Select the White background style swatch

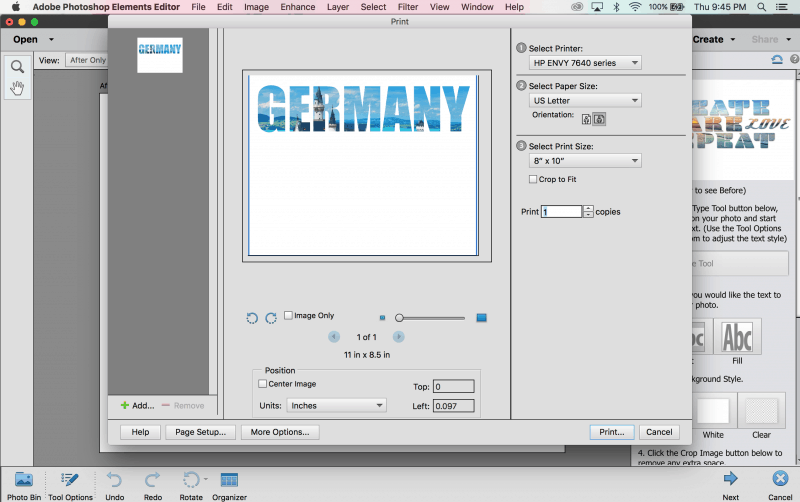click(x=713, y=411)
